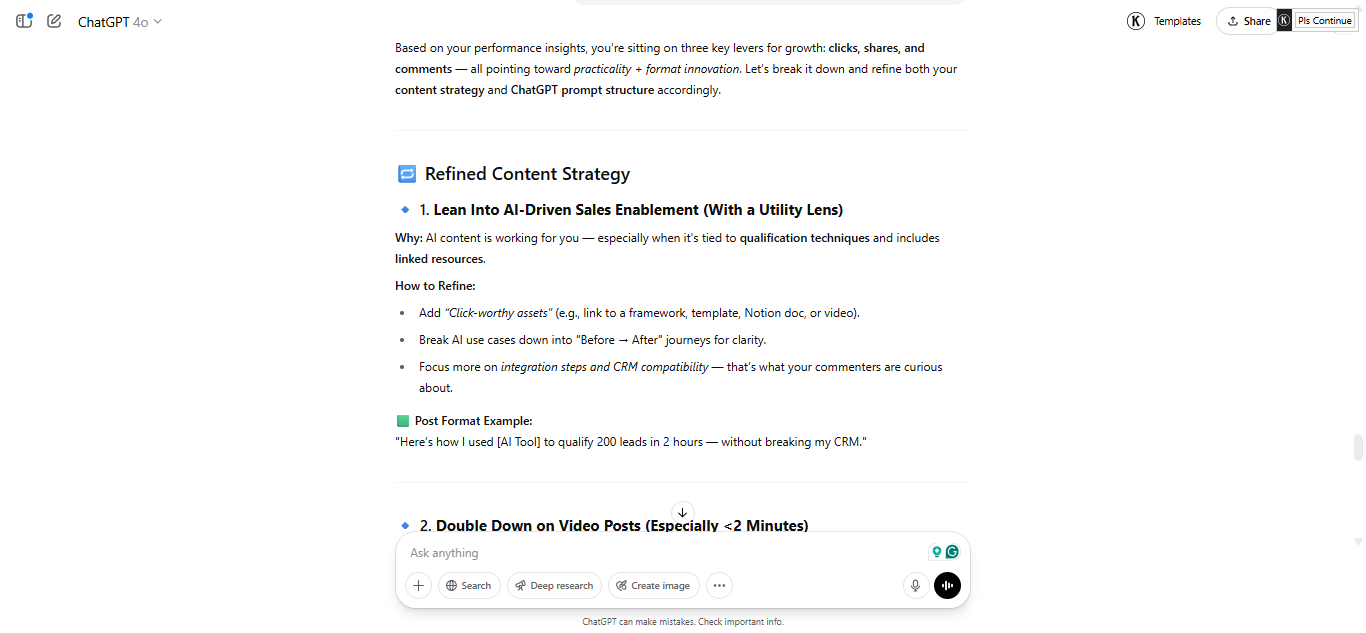Click the Templates K logo icon

pos(1136,21)
